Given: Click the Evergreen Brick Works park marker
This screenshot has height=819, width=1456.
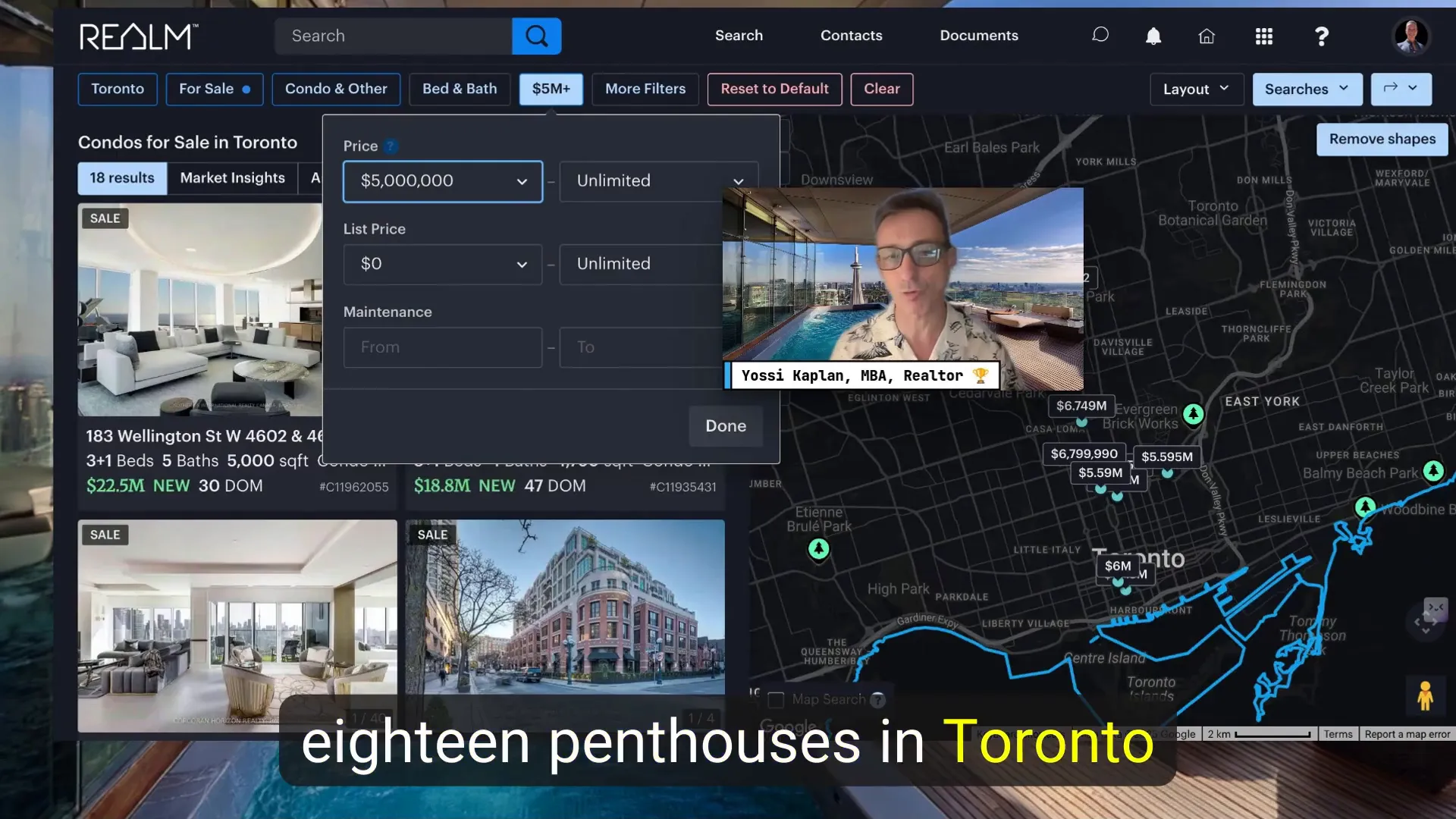Looking at the screenshot, I should [x=1193, y=414].
